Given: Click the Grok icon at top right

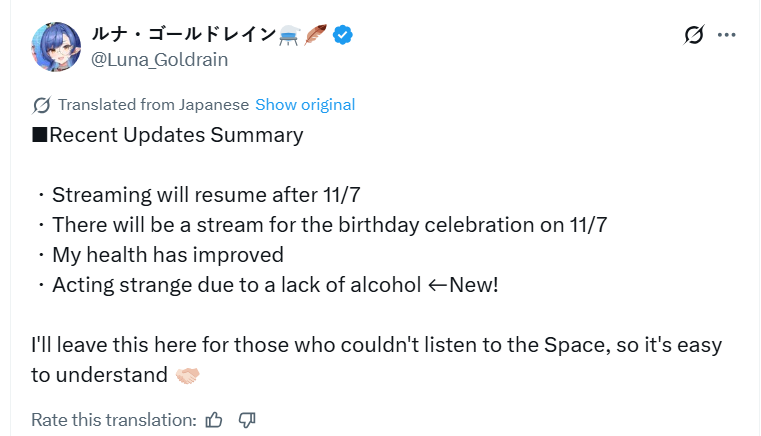Looking at the screenshot, I should pyautogui.click(x=694, y=36).
